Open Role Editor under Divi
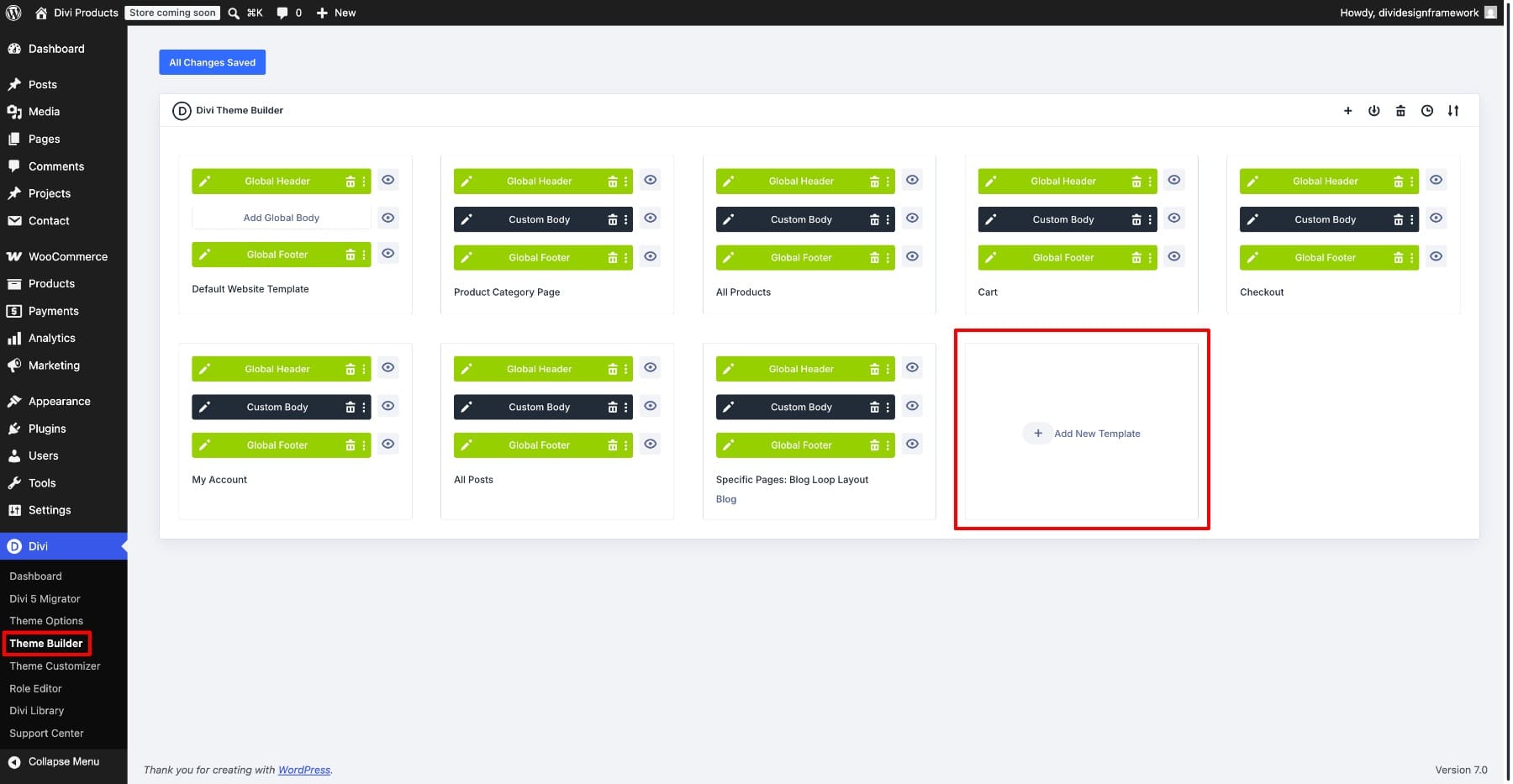This screenshot has width=1513, height=784. [36, 688]
